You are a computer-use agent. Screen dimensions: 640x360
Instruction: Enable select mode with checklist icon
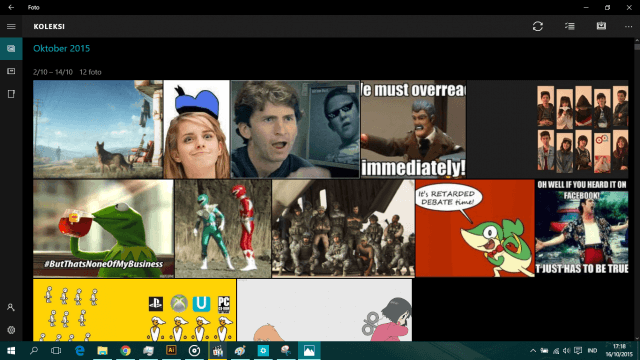[570, 27]
